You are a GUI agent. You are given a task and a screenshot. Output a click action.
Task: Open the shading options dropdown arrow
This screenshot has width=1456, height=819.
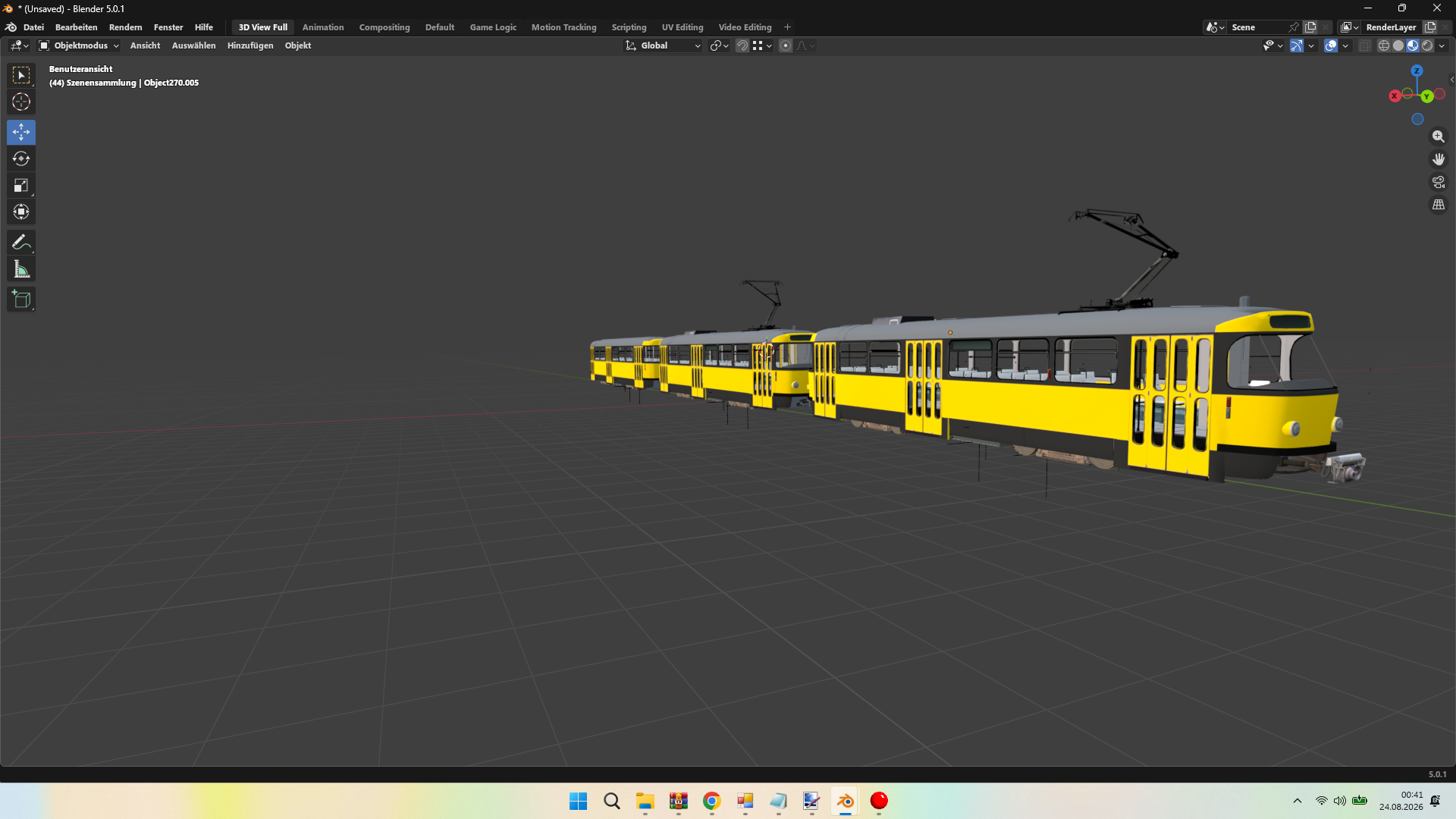tap(1442, 45)
